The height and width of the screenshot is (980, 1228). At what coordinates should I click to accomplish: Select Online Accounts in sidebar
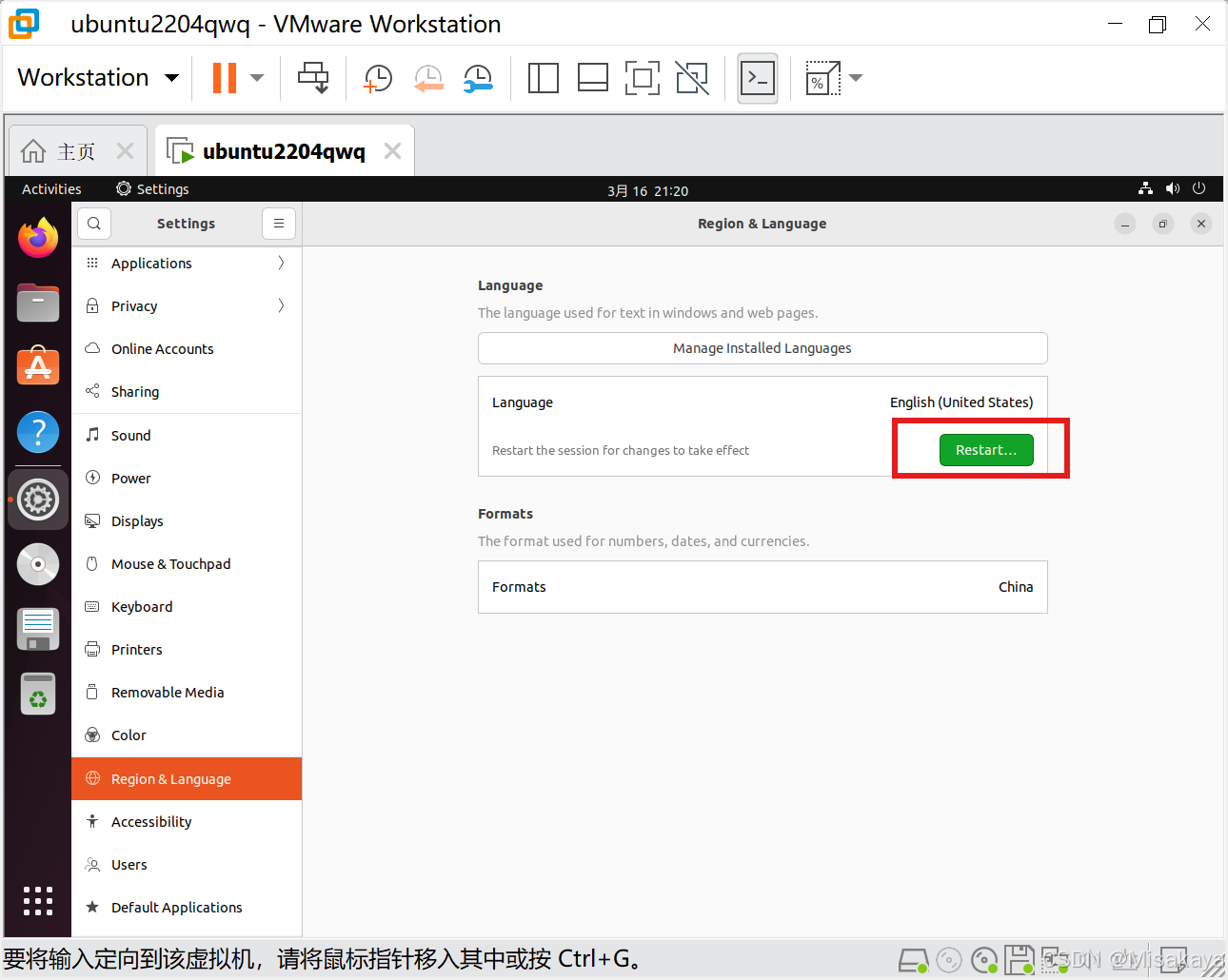[x=187, y=349]
